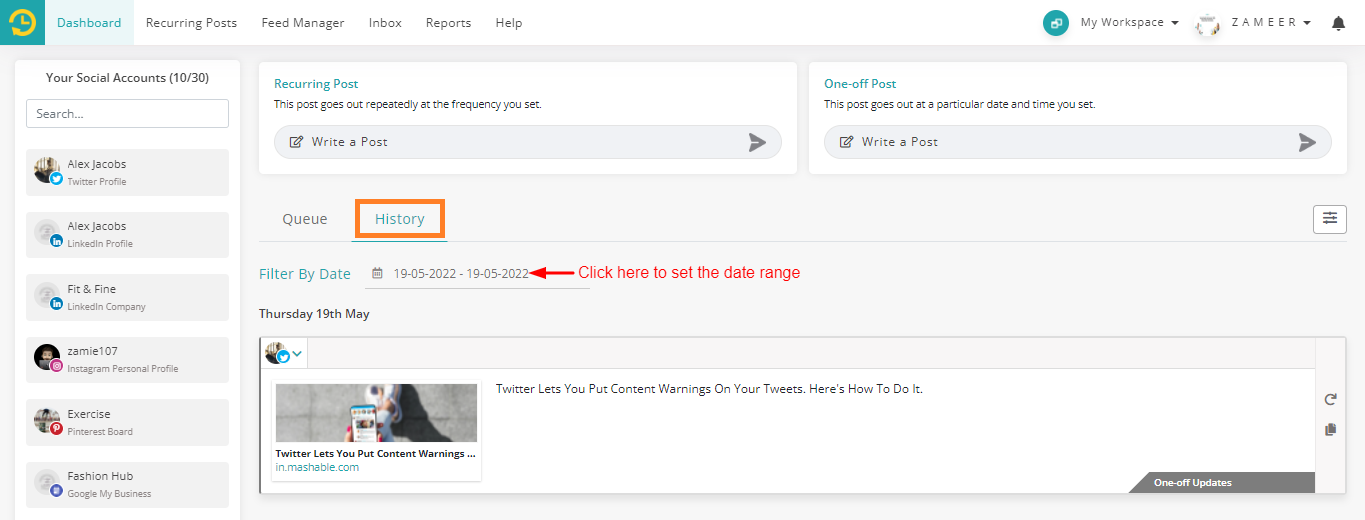Click Alex Jacobs LinkedIn profile avatar
The height and width of the screenshot is (520, 1365).
pos(48,233)
